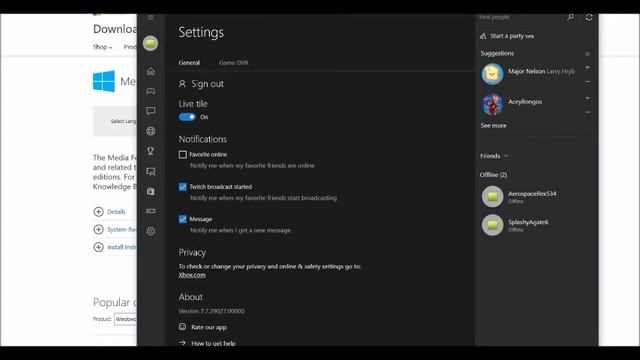Click the party icon beside Start a party
The width and height of the screenshot is (640, 360).
pyautogui.click(x=483, y=36)
